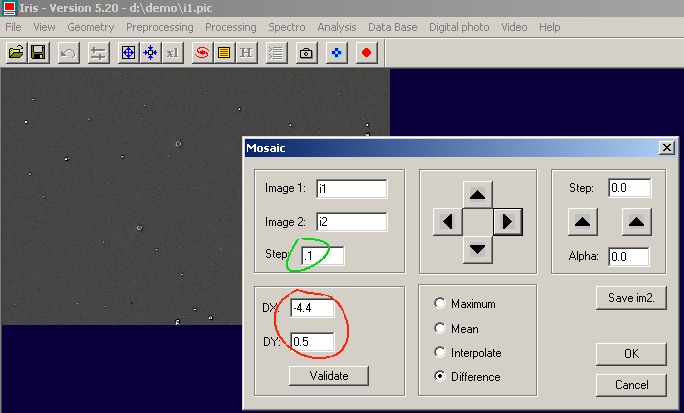
Task: Click the Undo arrow toolbar icon
Action: coord(68,53)
